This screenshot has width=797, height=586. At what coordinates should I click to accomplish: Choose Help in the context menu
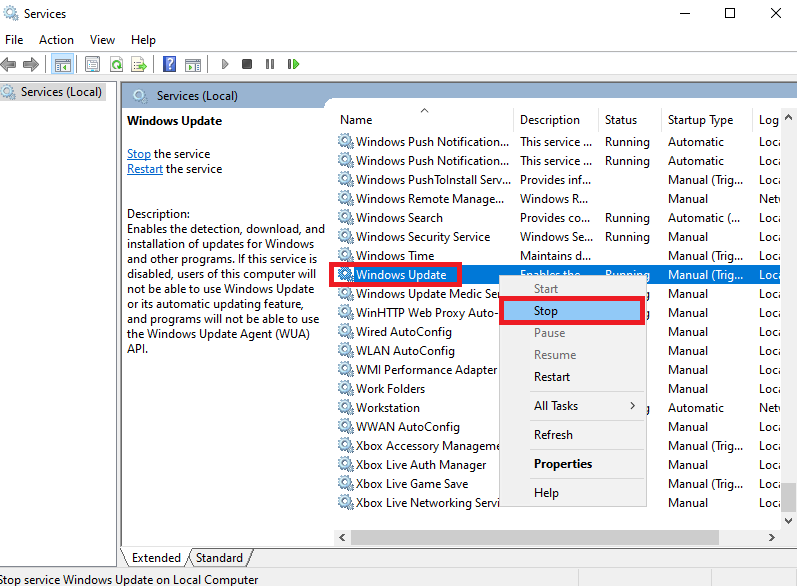[572, 493]
